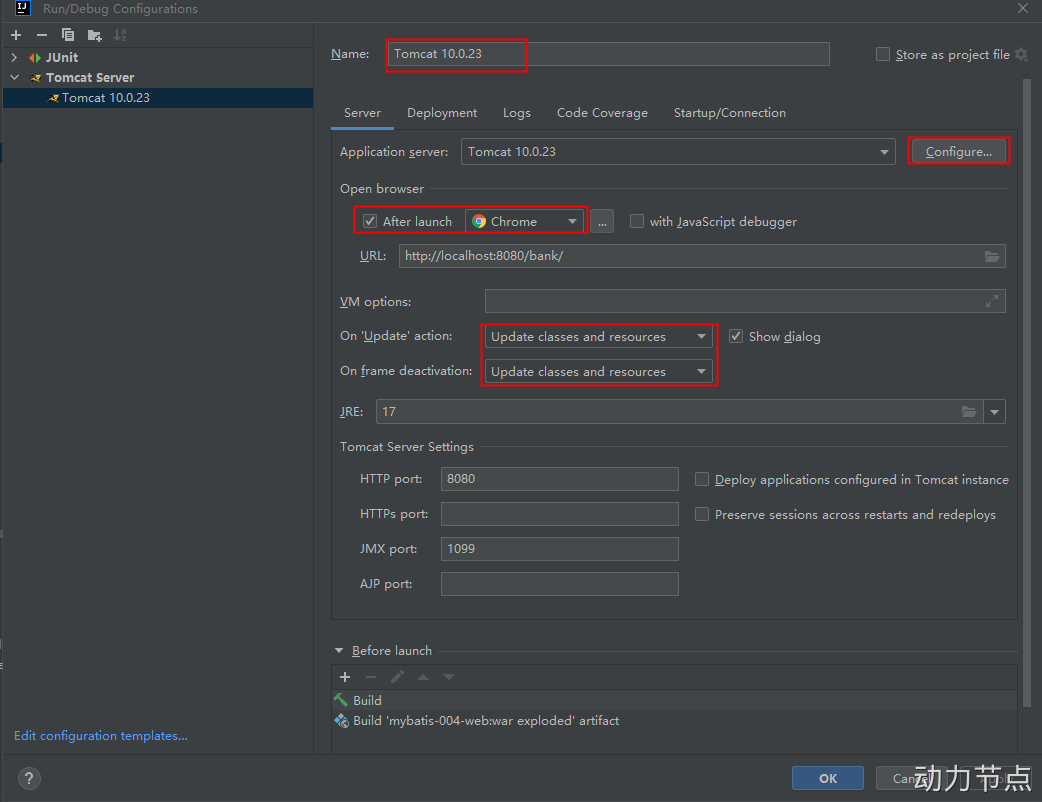Click the Save to folder icon in toolbar

(94, 35)
